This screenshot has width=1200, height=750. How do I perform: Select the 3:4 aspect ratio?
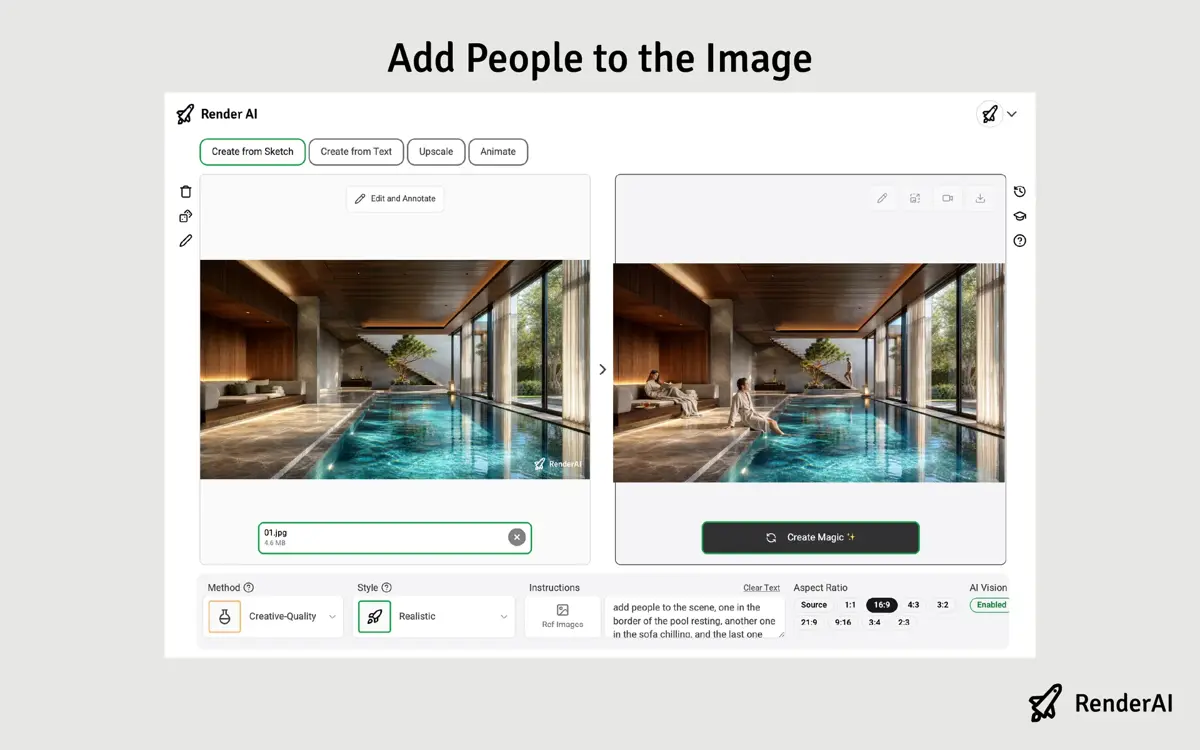click(875, 622)
